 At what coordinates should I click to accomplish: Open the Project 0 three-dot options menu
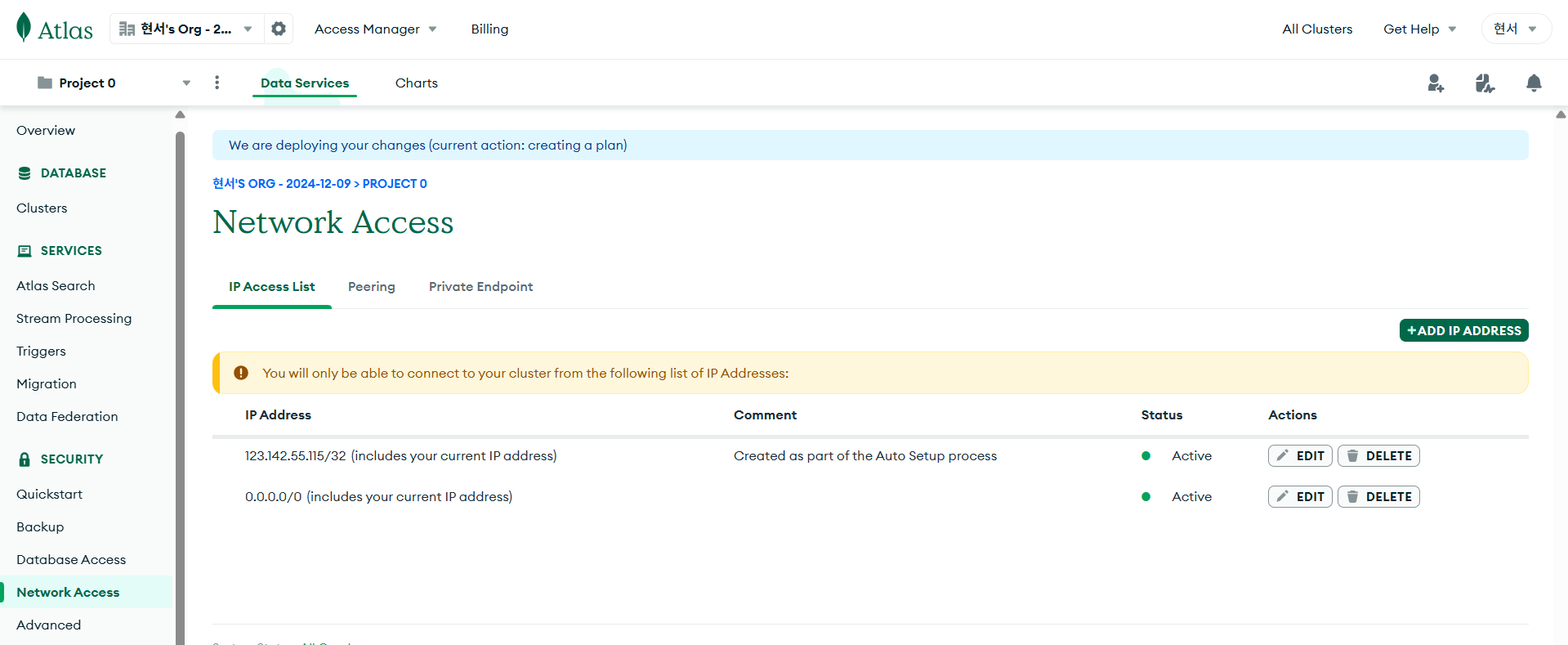[x=217, y=83]
